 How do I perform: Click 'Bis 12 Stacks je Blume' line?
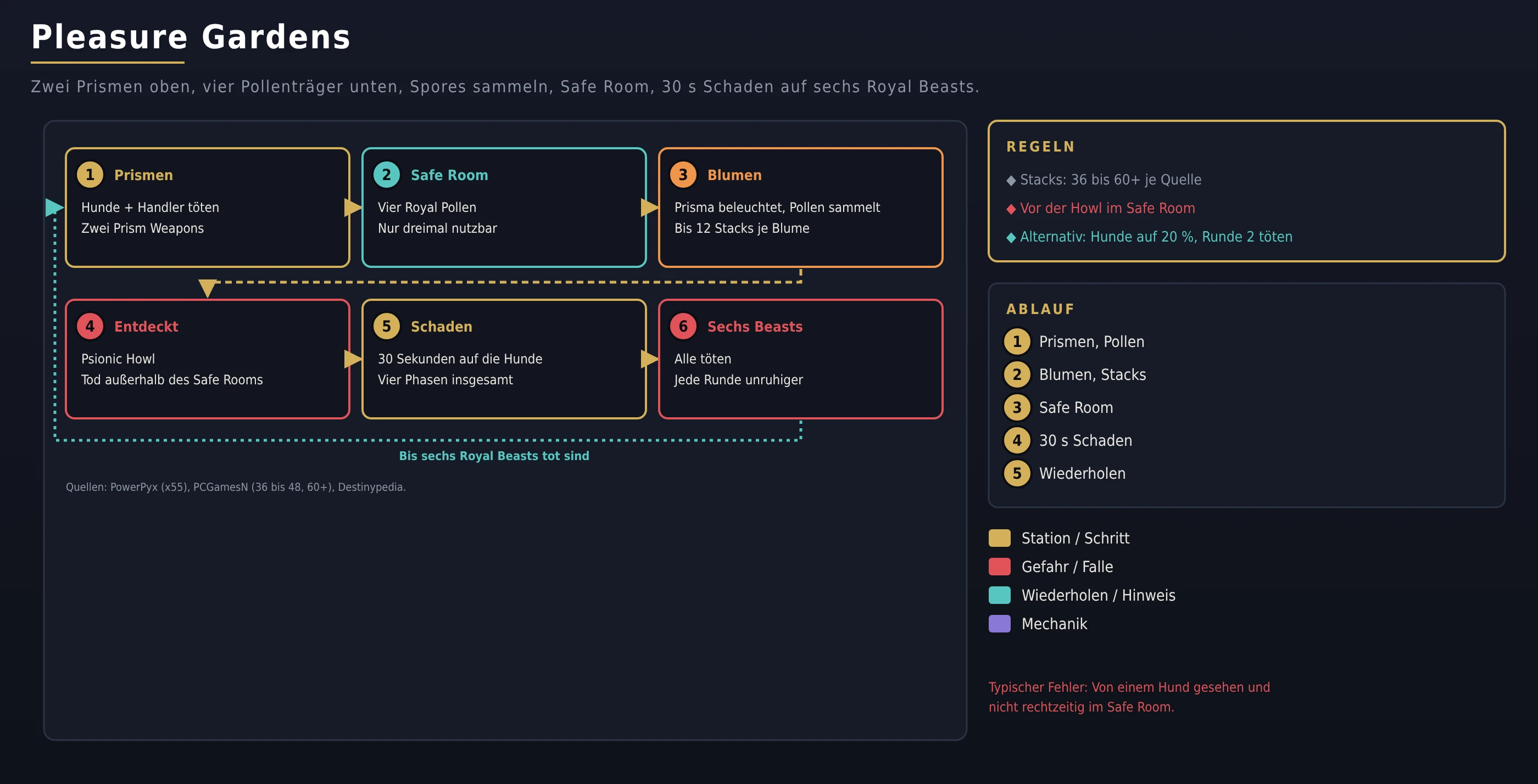[742, 228]
